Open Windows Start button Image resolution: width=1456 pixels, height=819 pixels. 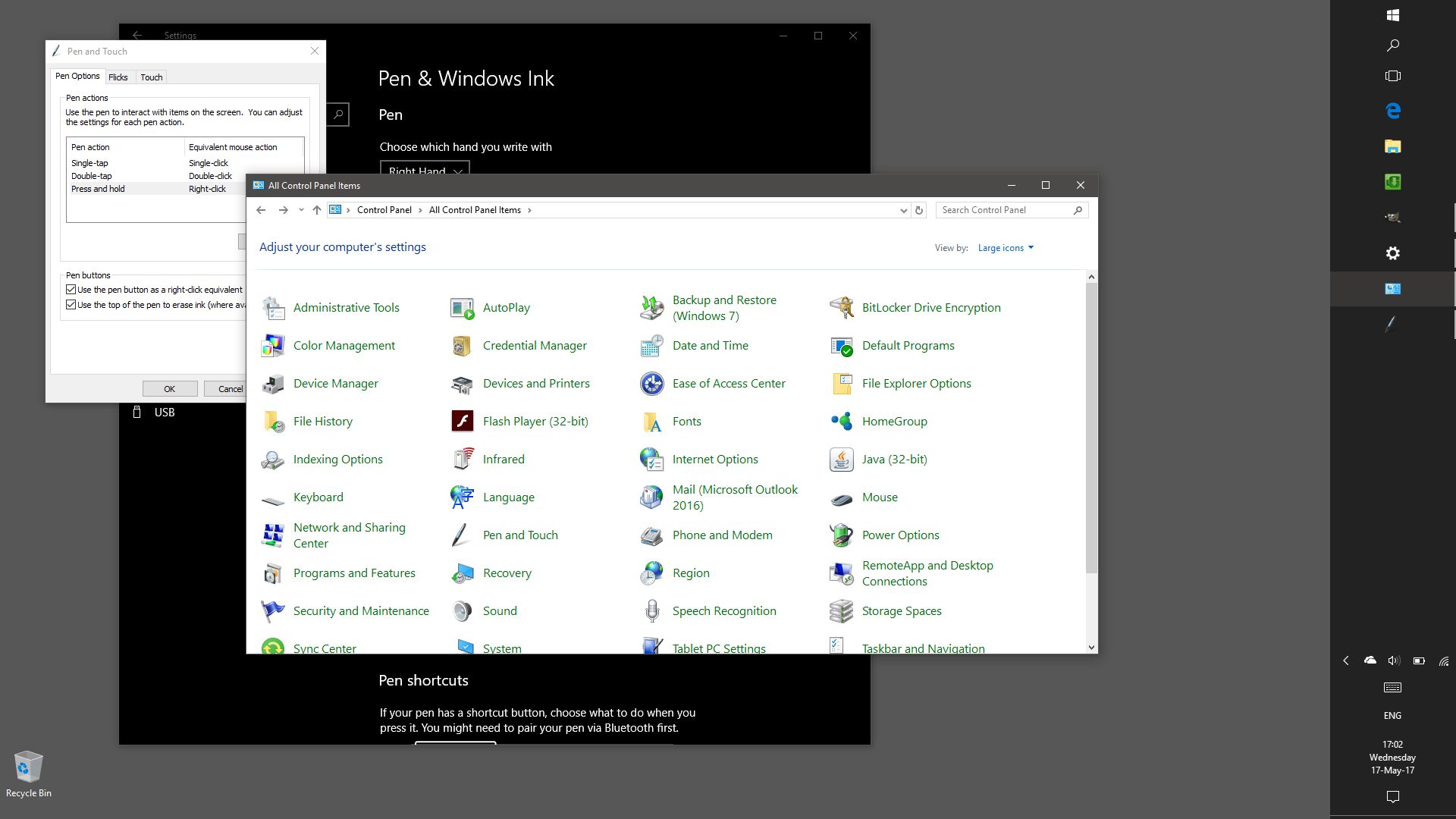pyautogui.click(x=1393, y=15)
